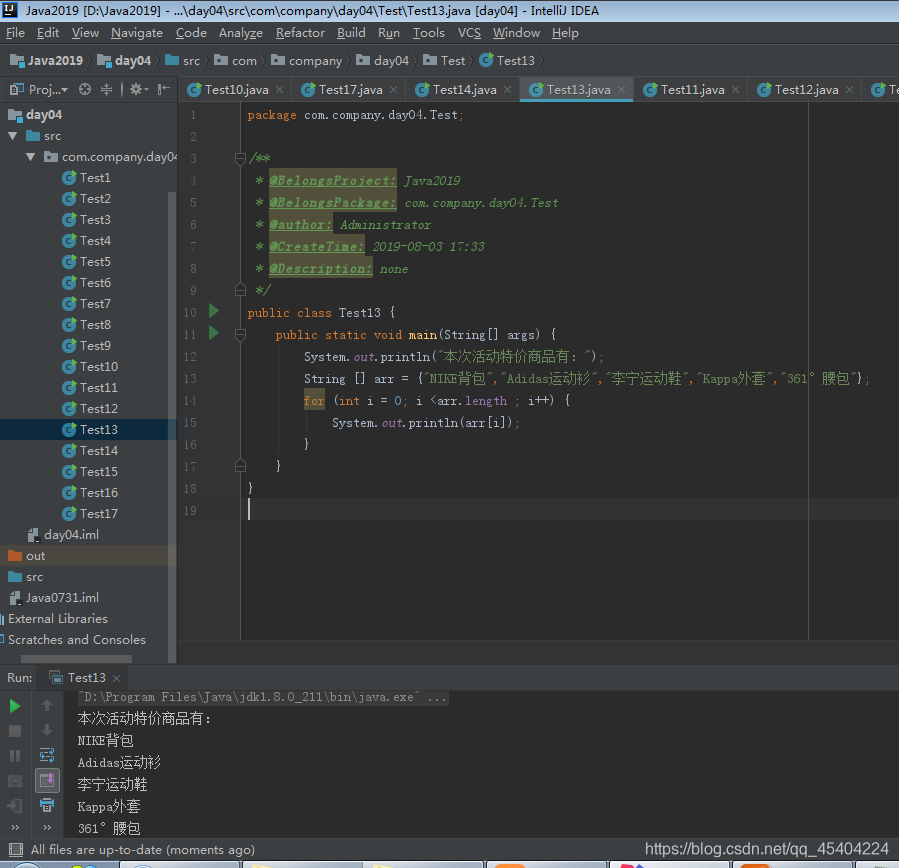899x868 pixels.
Task: Click java.exe command line in console
Action: click(263, 697)
